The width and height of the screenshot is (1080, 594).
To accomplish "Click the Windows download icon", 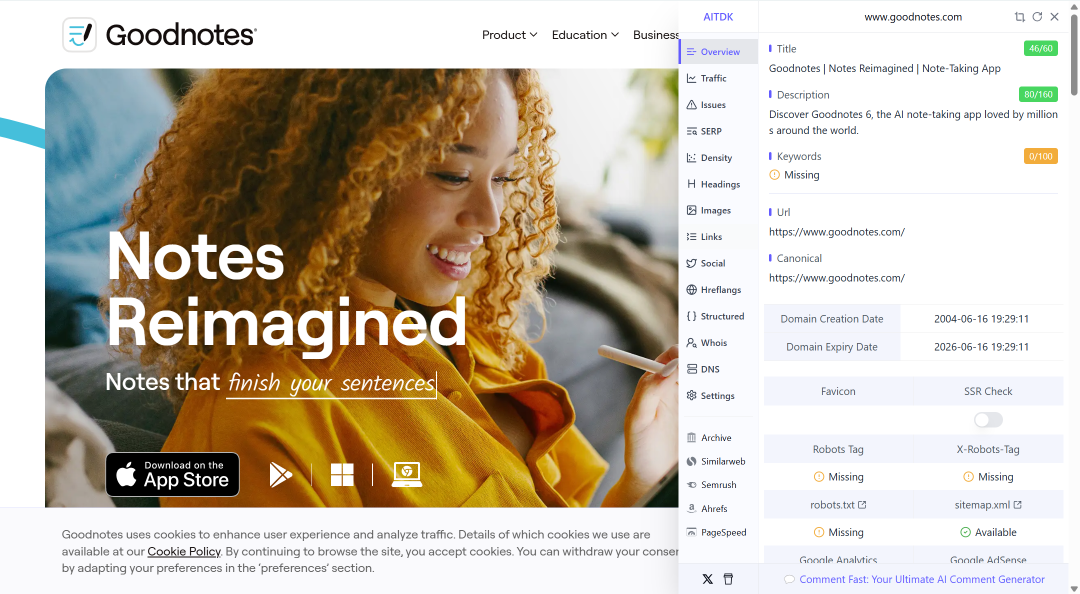I will point(342,475).
